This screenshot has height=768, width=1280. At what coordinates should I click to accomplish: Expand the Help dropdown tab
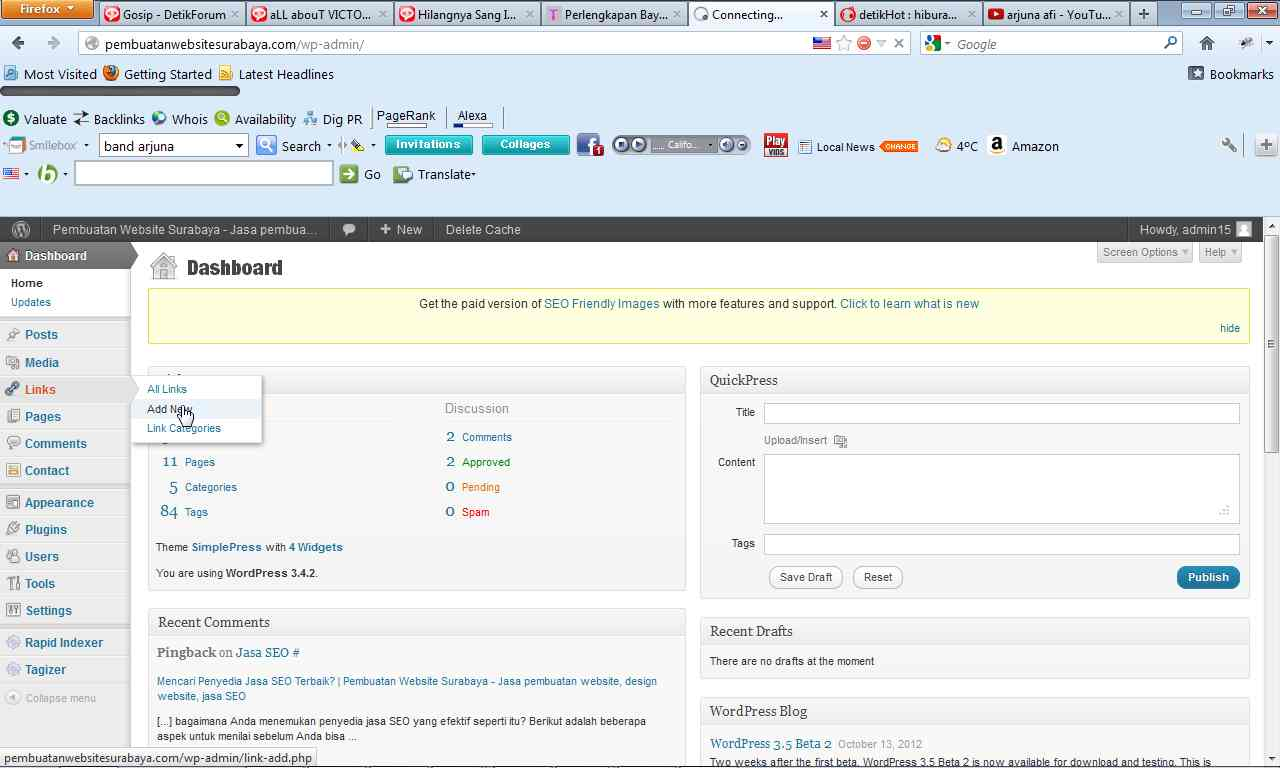tap(1220, 252)
